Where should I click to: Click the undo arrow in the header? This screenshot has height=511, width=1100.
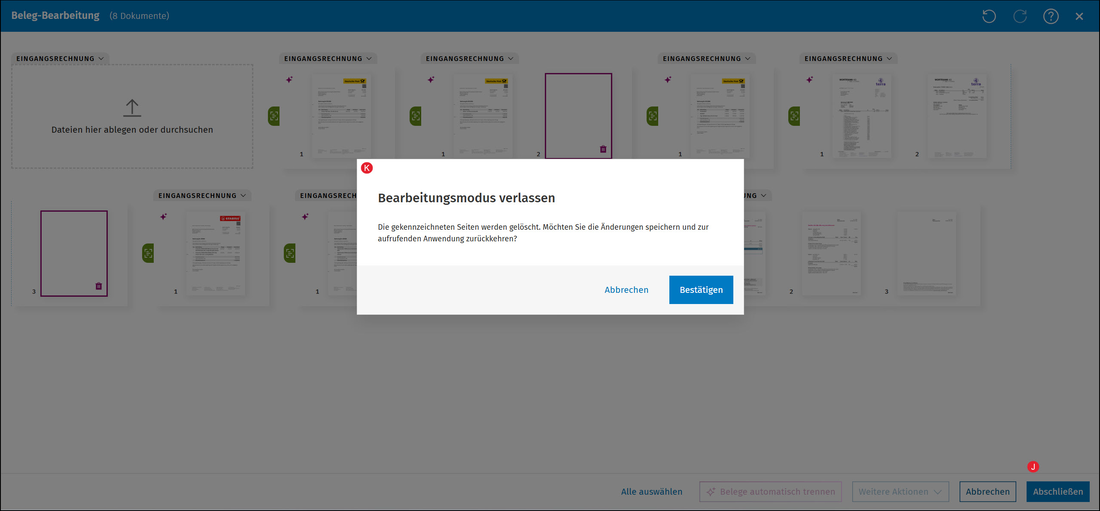[x=989, y=16]
